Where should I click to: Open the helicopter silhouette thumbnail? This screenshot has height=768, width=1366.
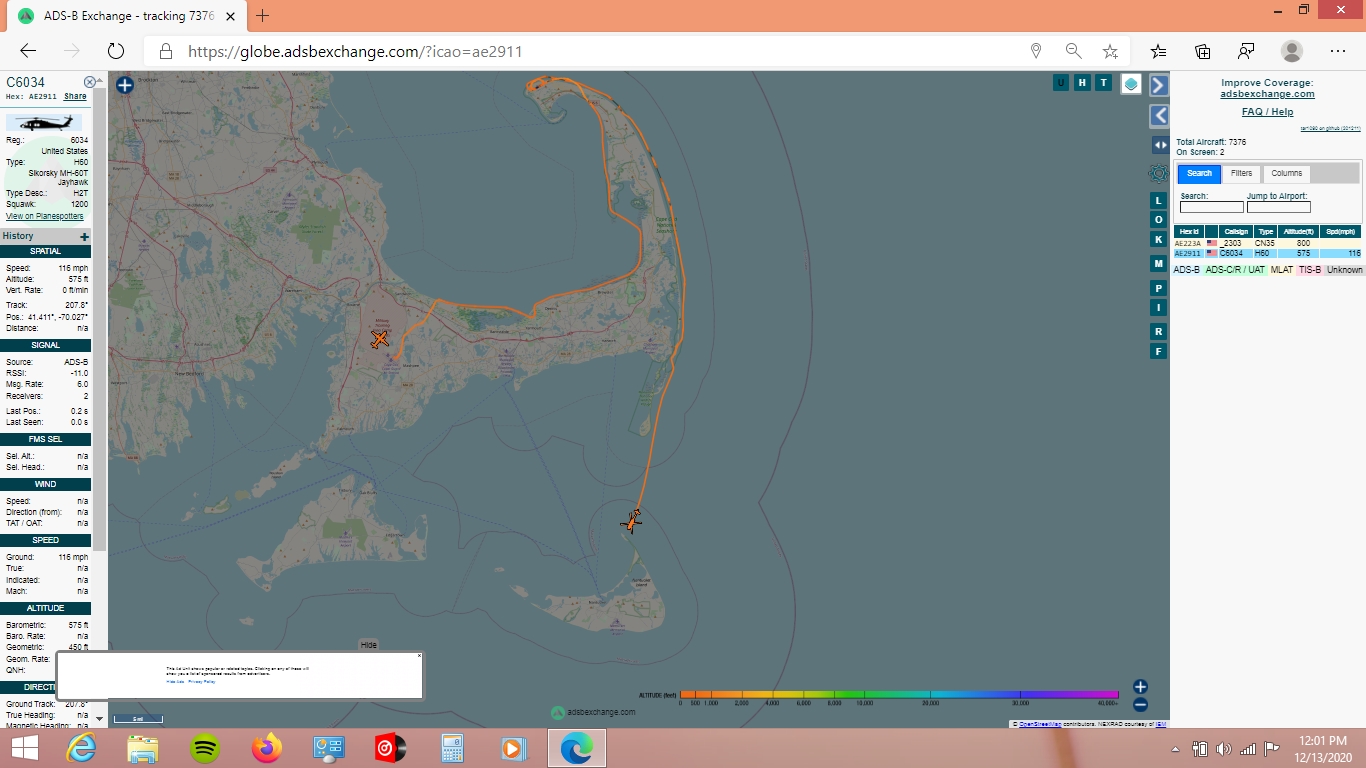click(x=46, y=124)
